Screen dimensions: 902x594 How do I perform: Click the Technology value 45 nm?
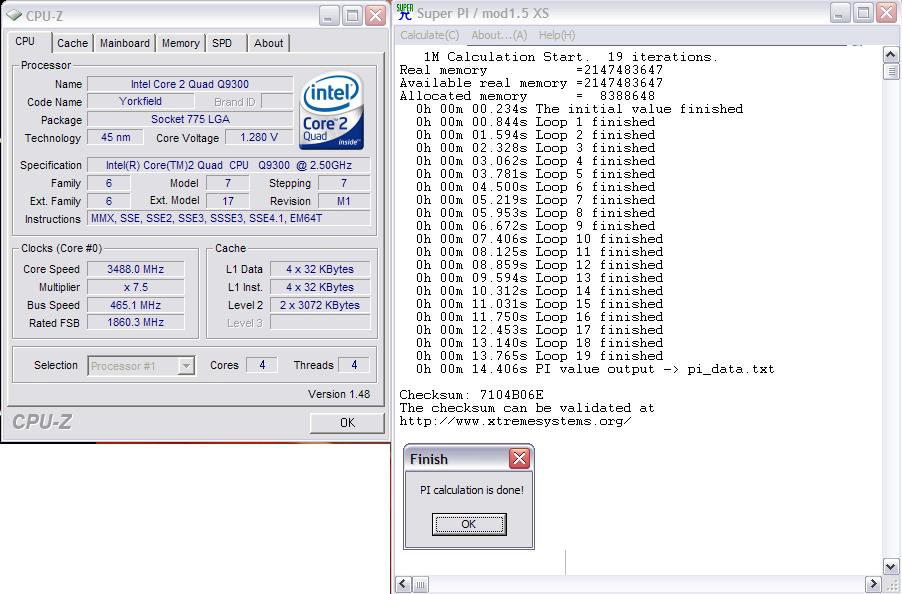(x=115, y=137)
